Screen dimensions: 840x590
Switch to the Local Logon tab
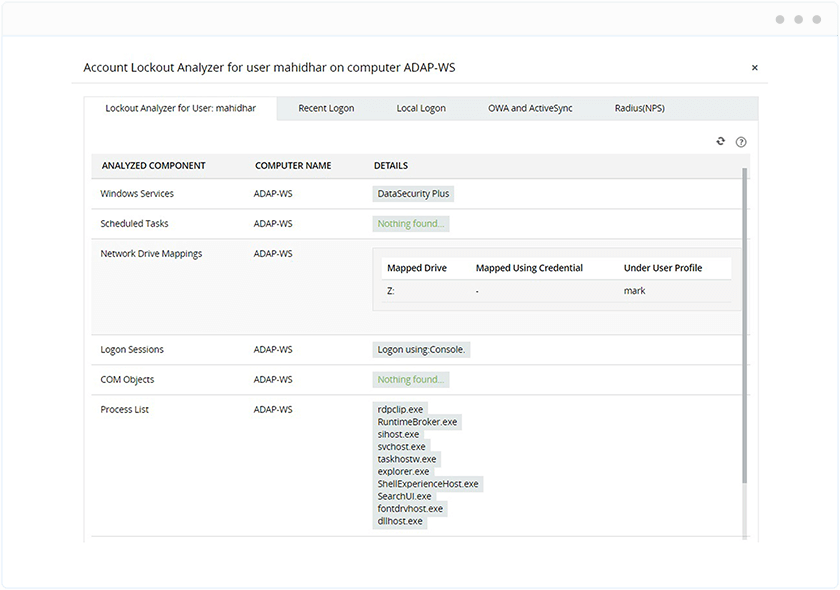(421, 108)
